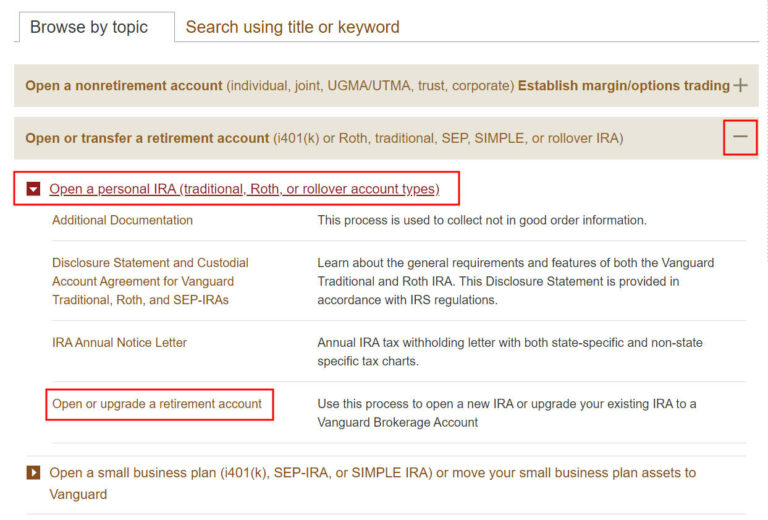Click Establish margin/options trading text

(623, 86)
